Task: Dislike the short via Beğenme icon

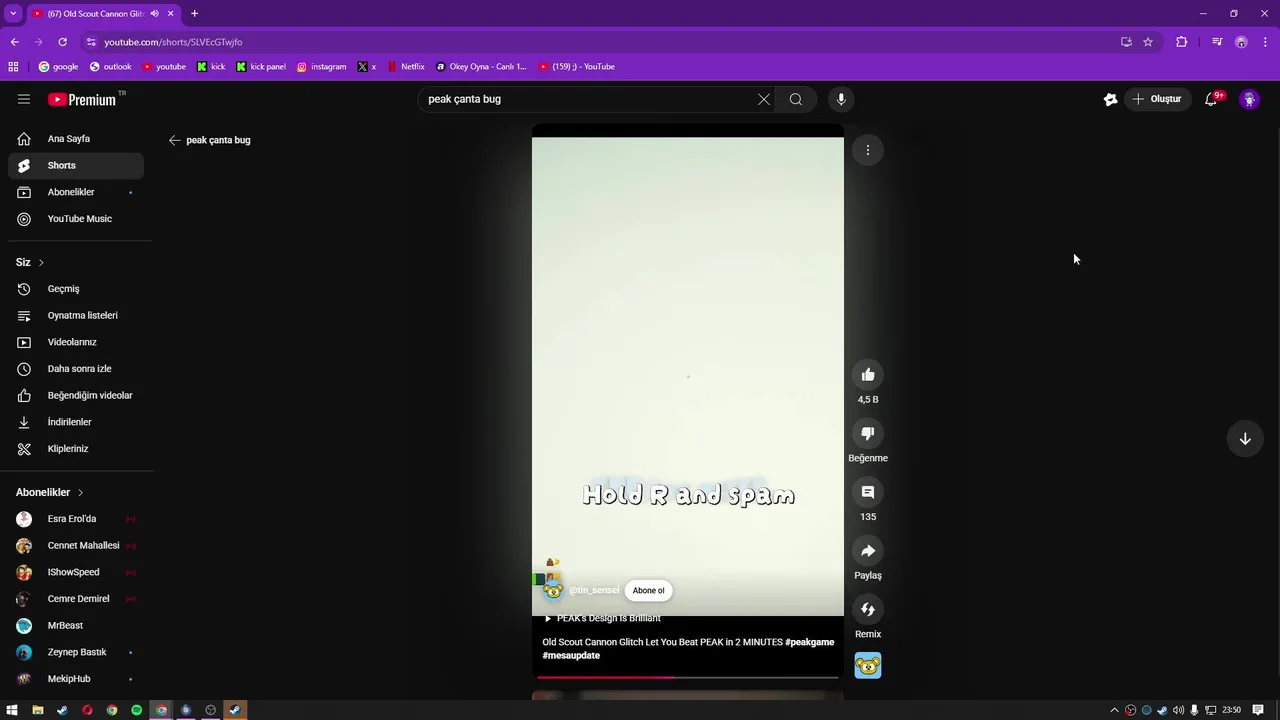Action: pos(868,433)
